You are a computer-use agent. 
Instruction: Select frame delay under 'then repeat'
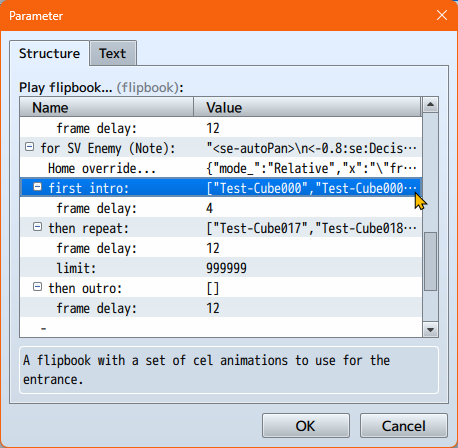[x=97, y=248]
